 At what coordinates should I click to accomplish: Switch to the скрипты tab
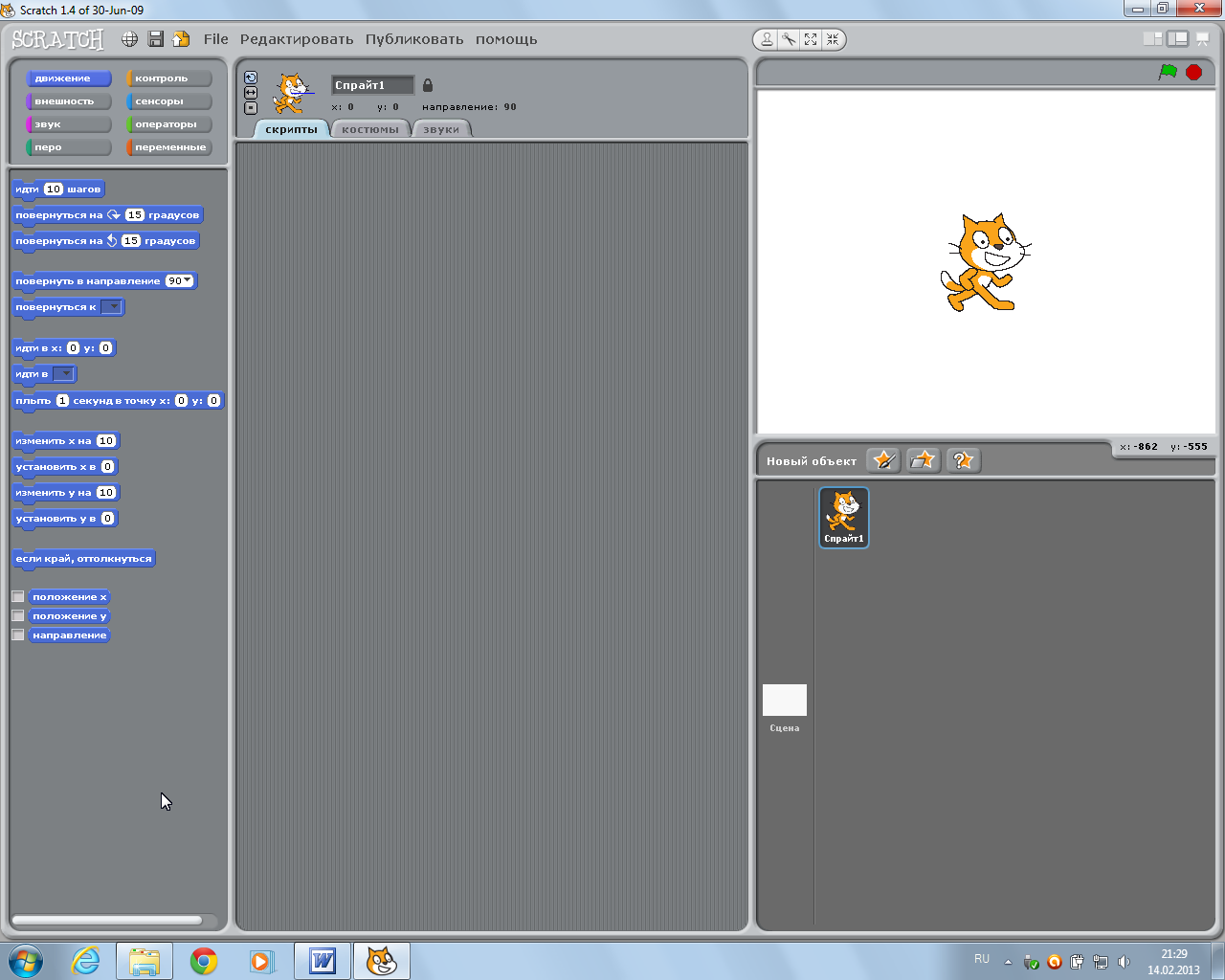click(x=292, y=129)
